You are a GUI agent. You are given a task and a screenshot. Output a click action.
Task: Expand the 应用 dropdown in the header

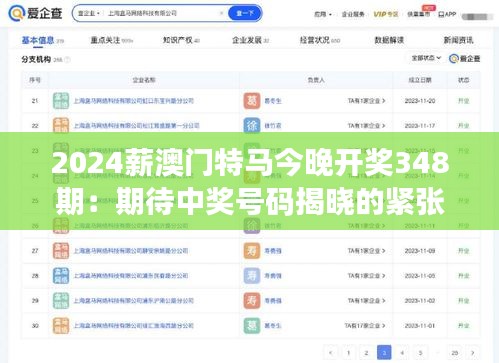click(323, 14)
